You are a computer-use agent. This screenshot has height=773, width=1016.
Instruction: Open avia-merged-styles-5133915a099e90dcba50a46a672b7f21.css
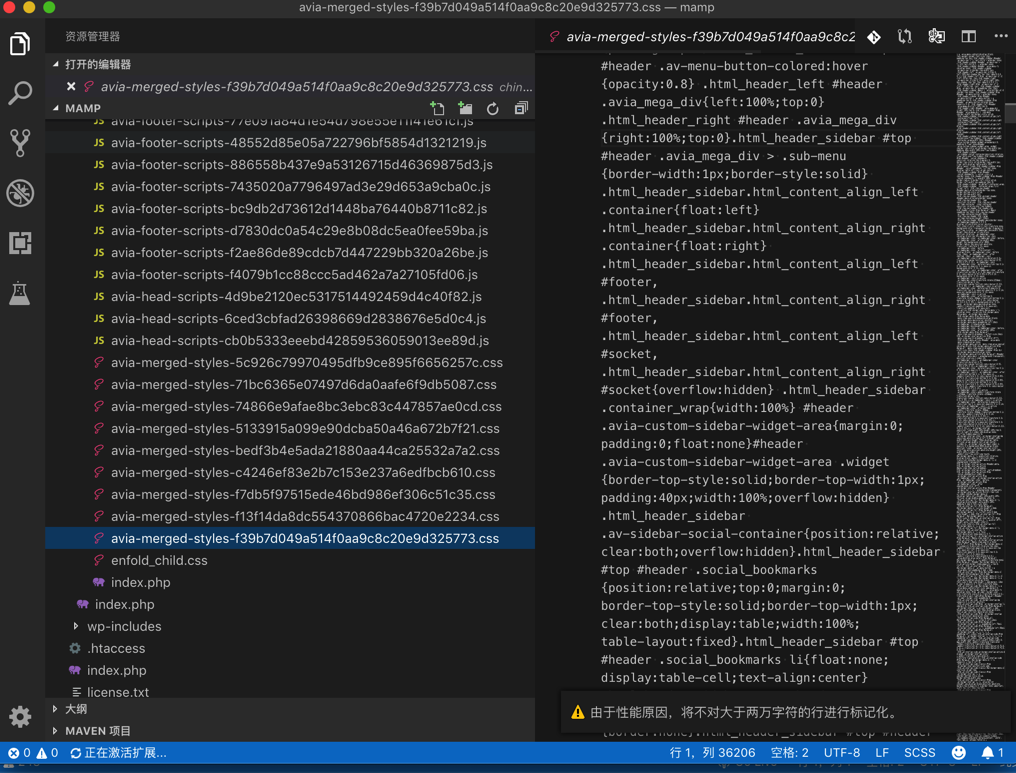290,429
